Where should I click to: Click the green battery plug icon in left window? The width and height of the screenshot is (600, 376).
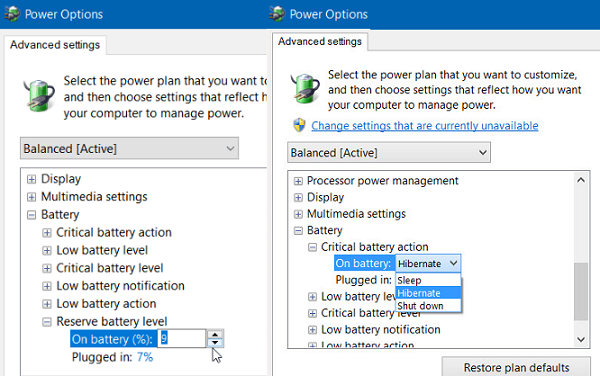[x=39, y=95]
